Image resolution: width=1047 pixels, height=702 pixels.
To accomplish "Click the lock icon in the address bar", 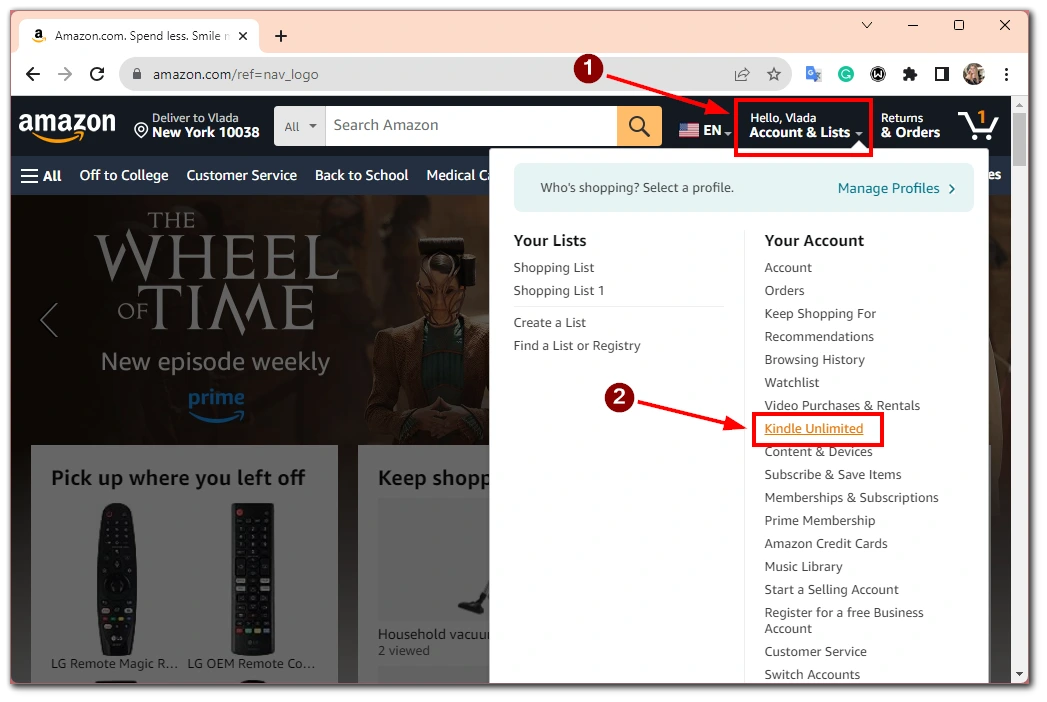I will 137,74.
